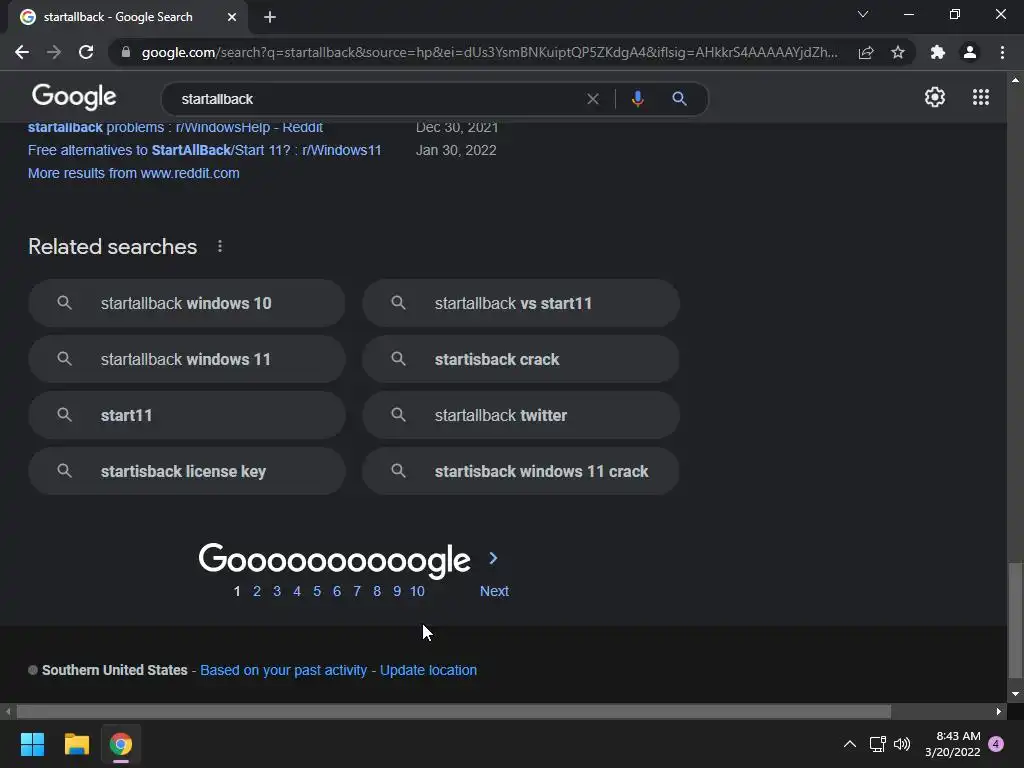Close the startallback Google Search tab
The image size is (1024, 768).
coord(232,17)
